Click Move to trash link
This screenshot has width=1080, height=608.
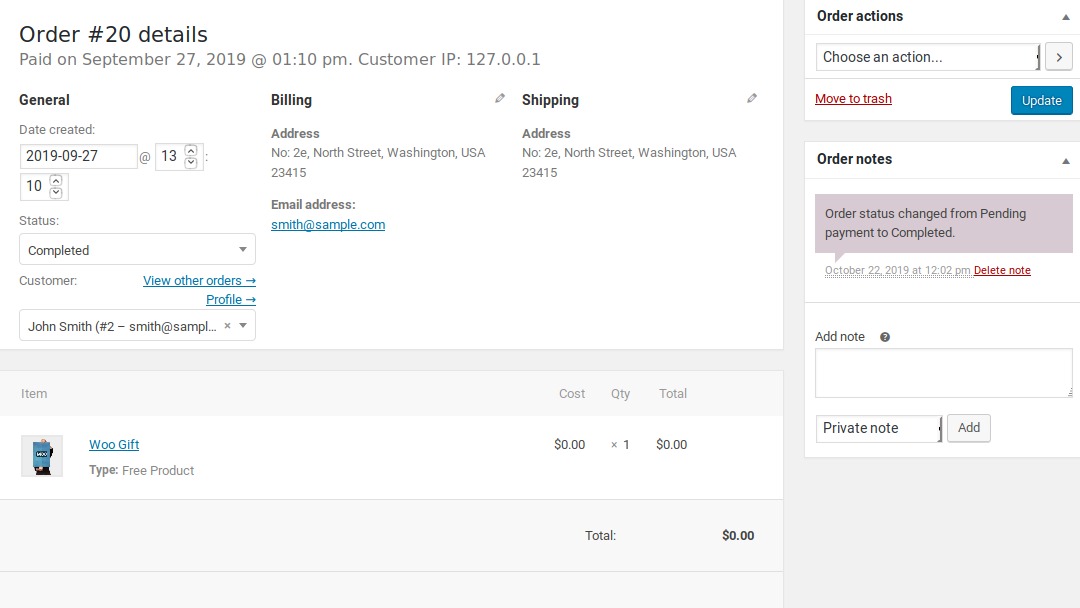pos(853,99)
